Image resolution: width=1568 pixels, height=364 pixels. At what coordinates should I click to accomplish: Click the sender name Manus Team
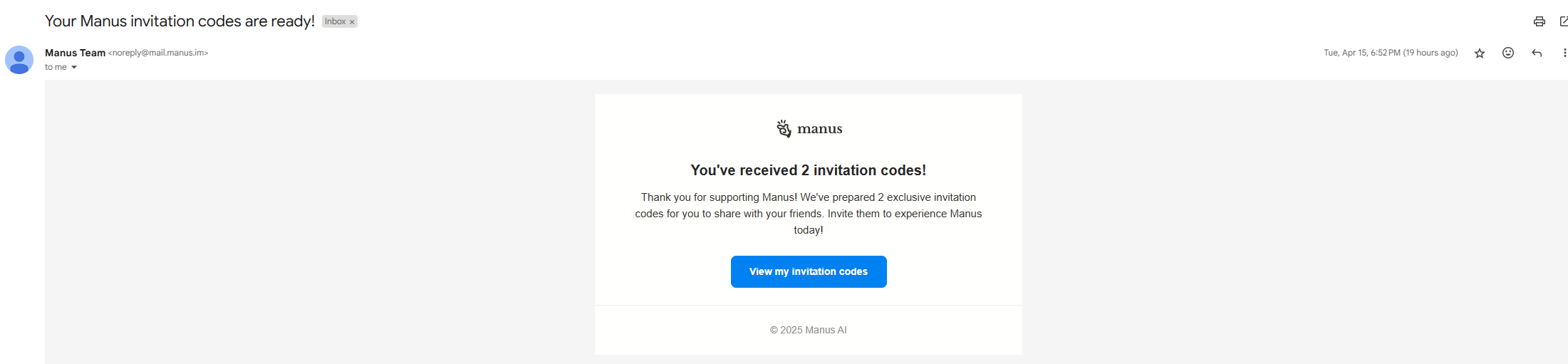point(75,53)
